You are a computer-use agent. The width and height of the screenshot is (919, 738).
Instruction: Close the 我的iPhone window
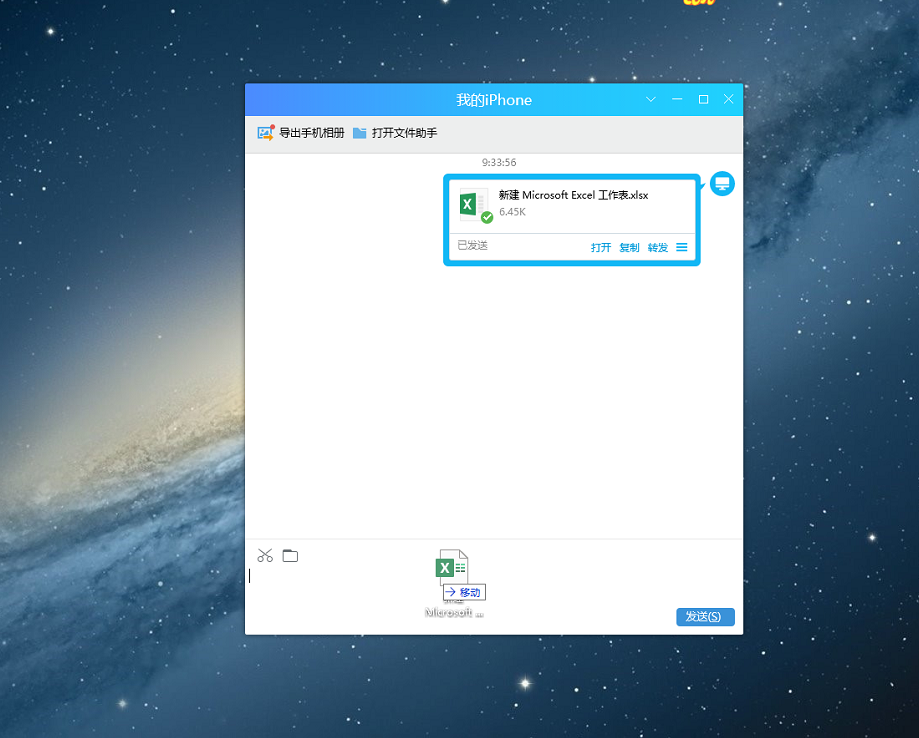[x=729, y=99]
